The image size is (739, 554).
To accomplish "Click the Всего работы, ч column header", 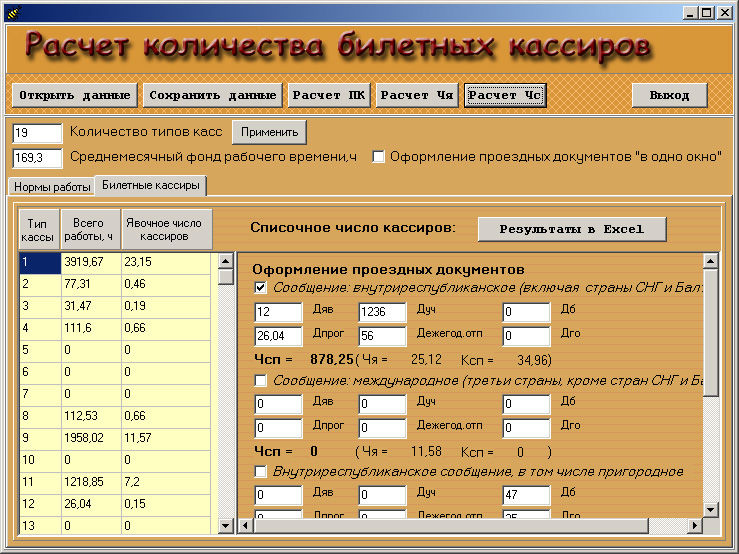I will pos(90,230).
